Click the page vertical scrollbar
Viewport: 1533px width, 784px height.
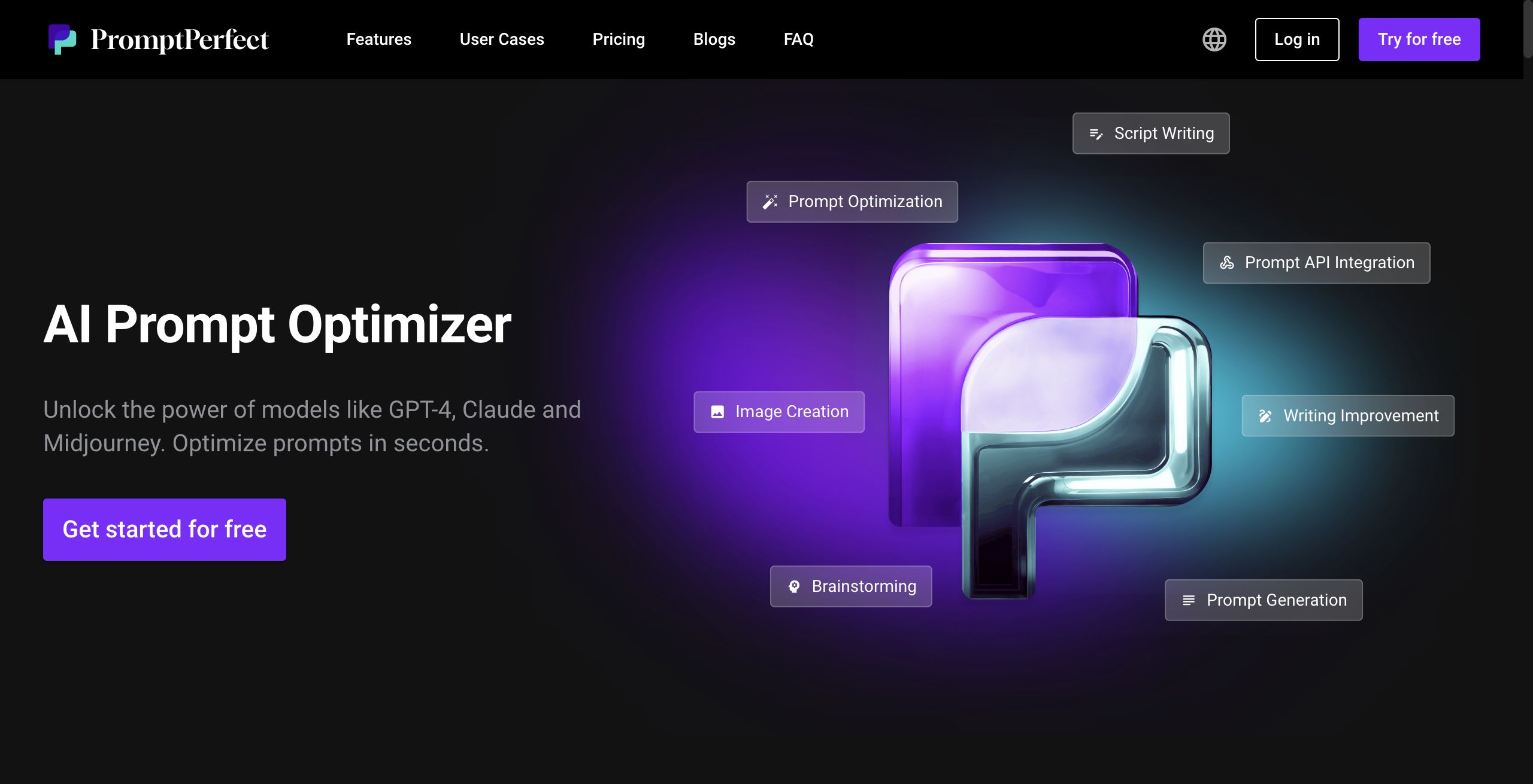tap(1528, 30)
